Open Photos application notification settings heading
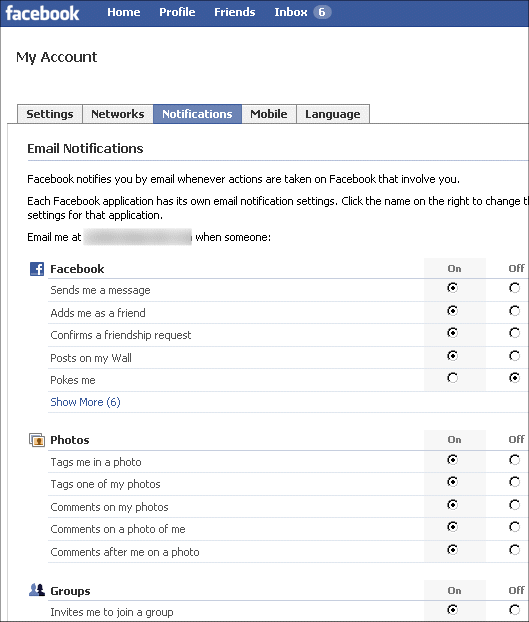Image resolution: width=529 pixels, height=622 pixels. 70,440
